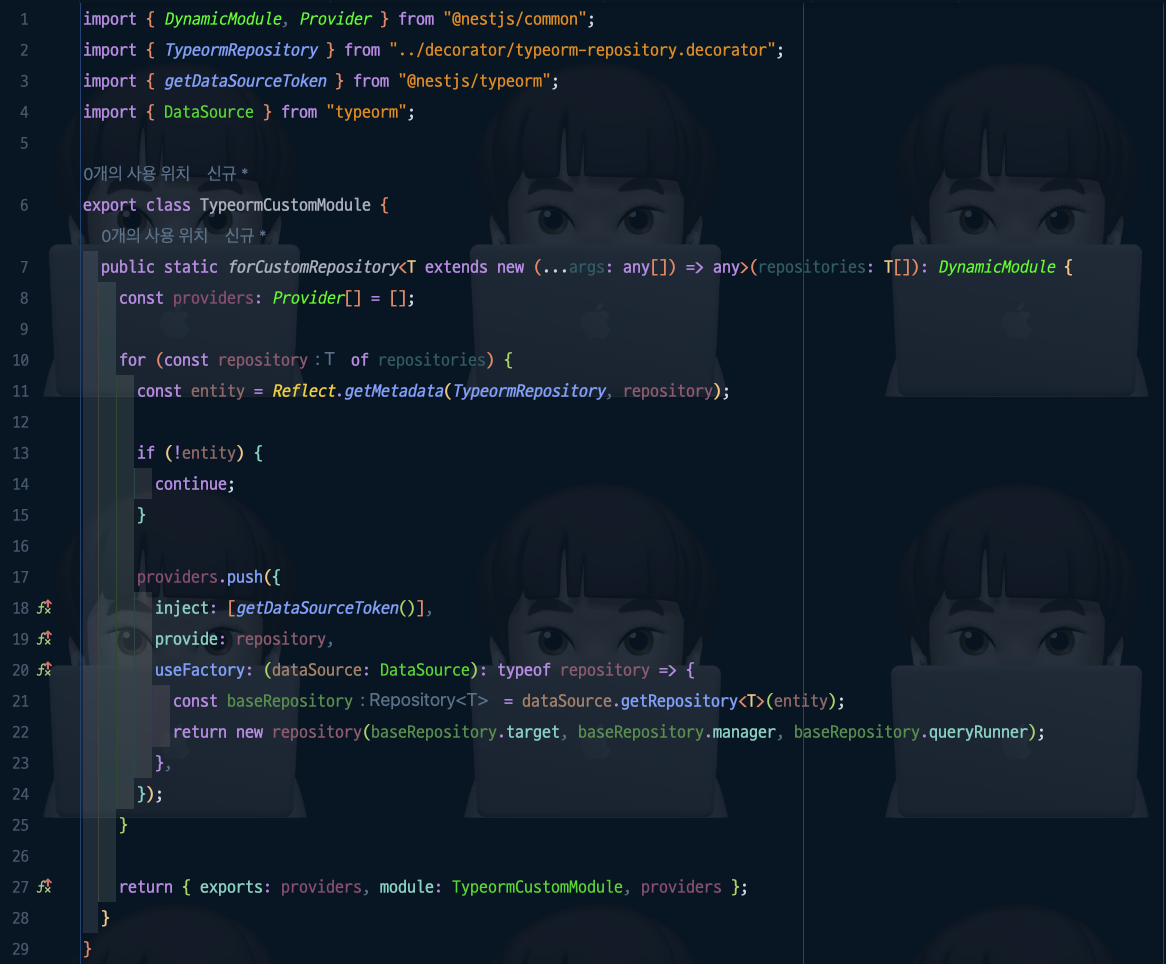Screen dimensions: 1166x964
Task: Click the gutter icon on line 27 return
Action: click(45, 887)
